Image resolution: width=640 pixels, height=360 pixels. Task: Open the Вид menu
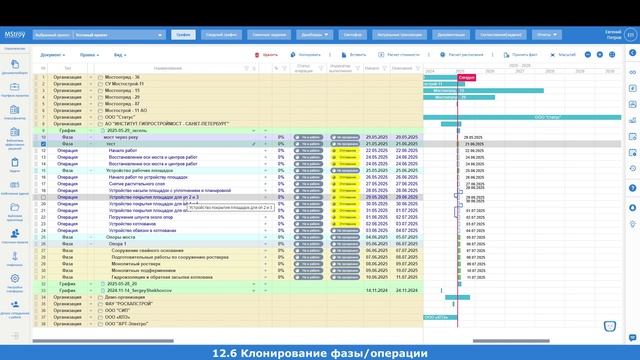click(120, 55)
